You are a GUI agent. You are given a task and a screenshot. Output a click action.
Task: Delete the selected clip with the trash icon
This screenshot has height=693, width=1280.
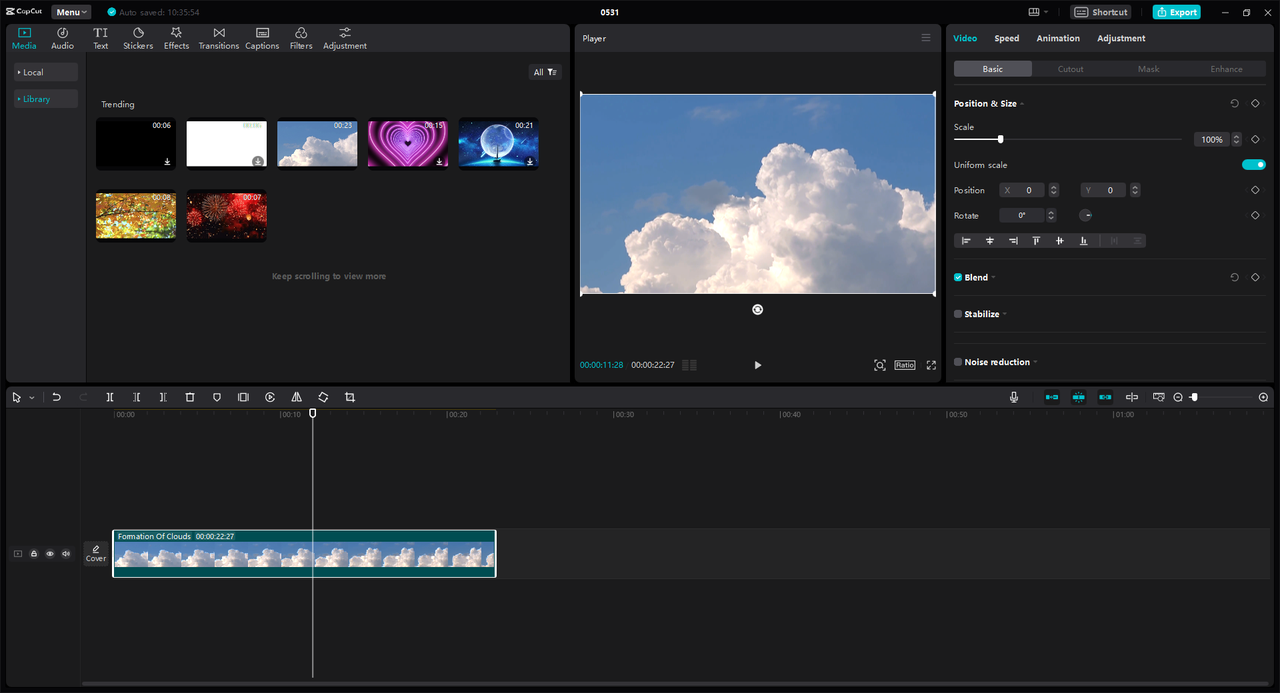pyautogui.click(x=190, y=397)
